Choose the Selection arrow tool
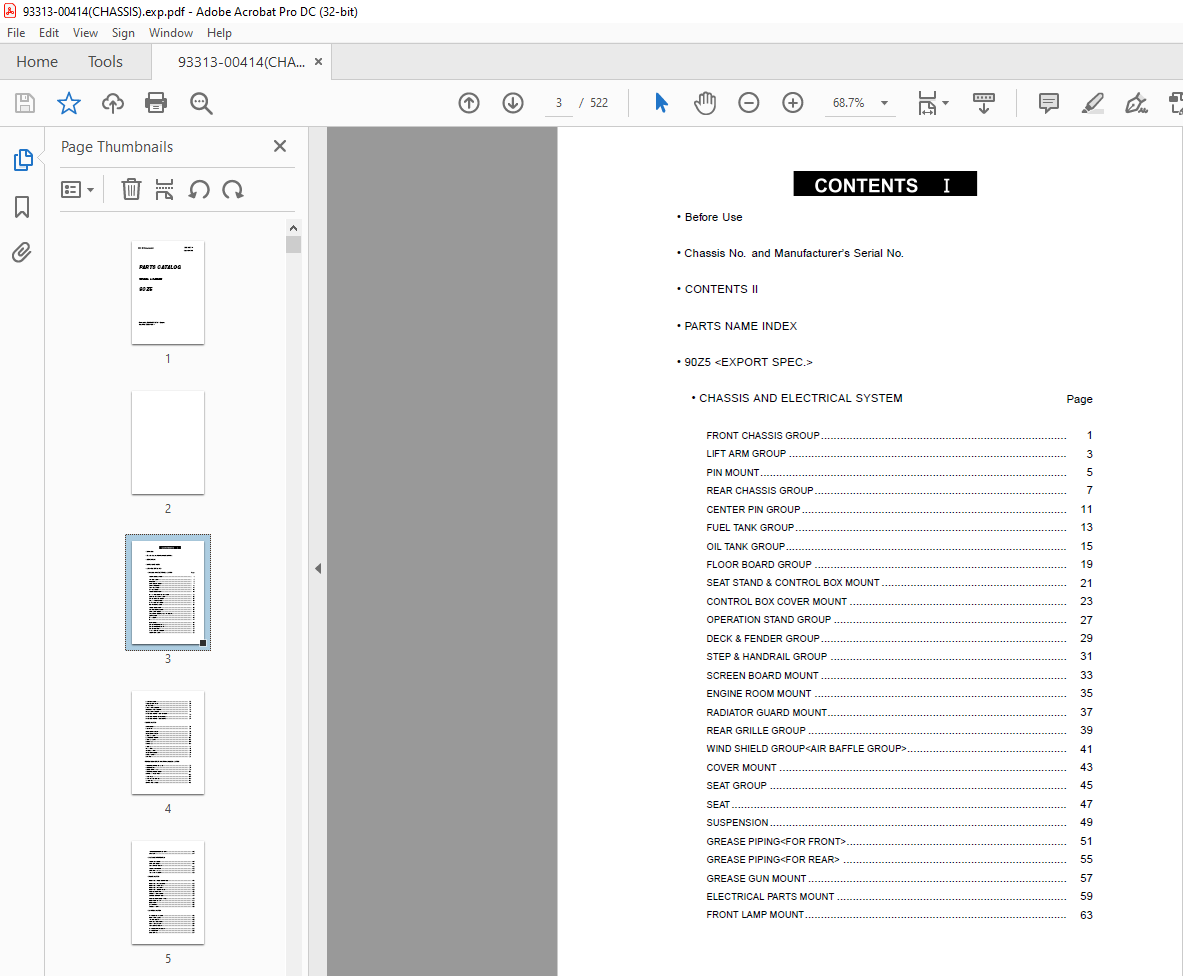This screenshot has height=976, width=1183. coord(661,103)
